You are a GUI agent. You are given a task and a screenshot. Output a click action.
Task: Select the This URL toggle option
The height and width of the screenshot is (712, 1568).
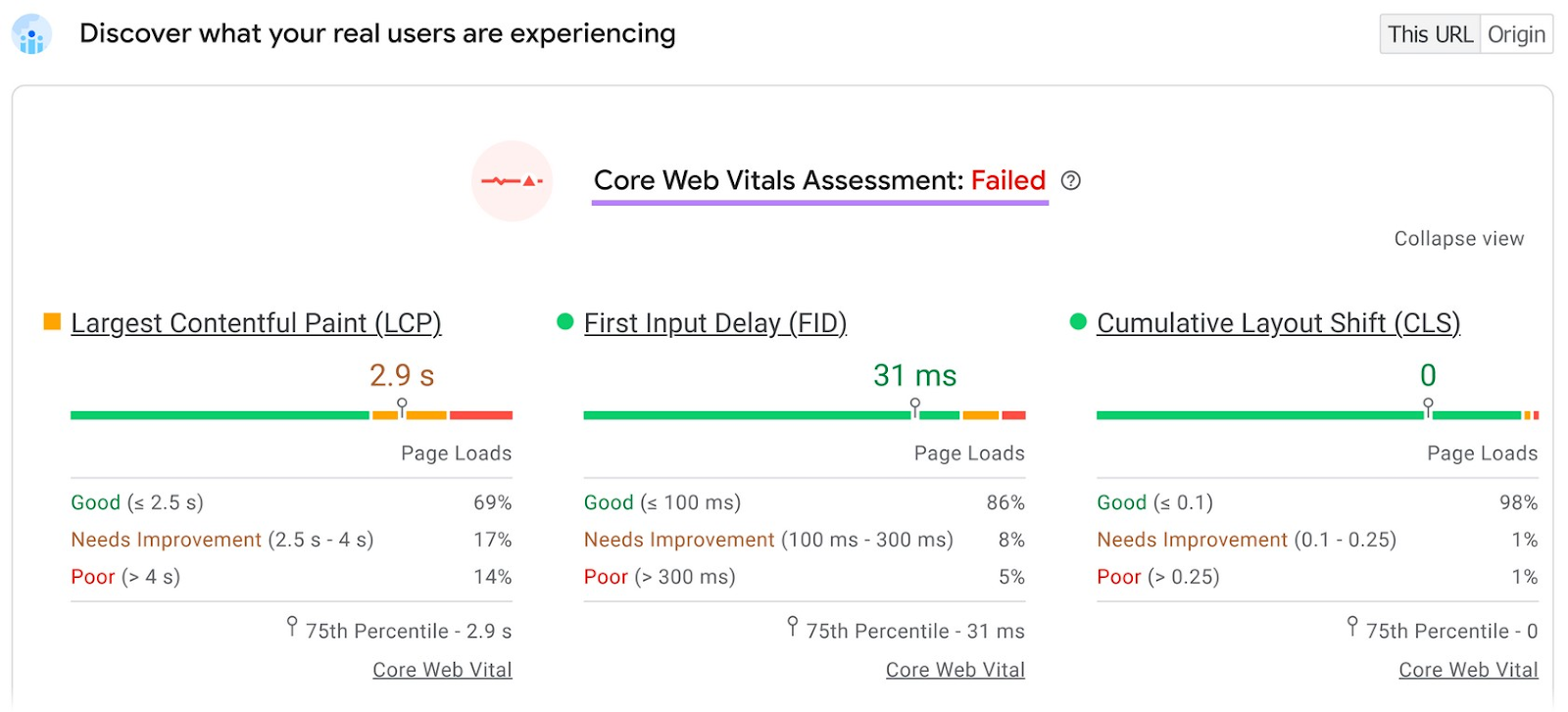pos(1429,33)
